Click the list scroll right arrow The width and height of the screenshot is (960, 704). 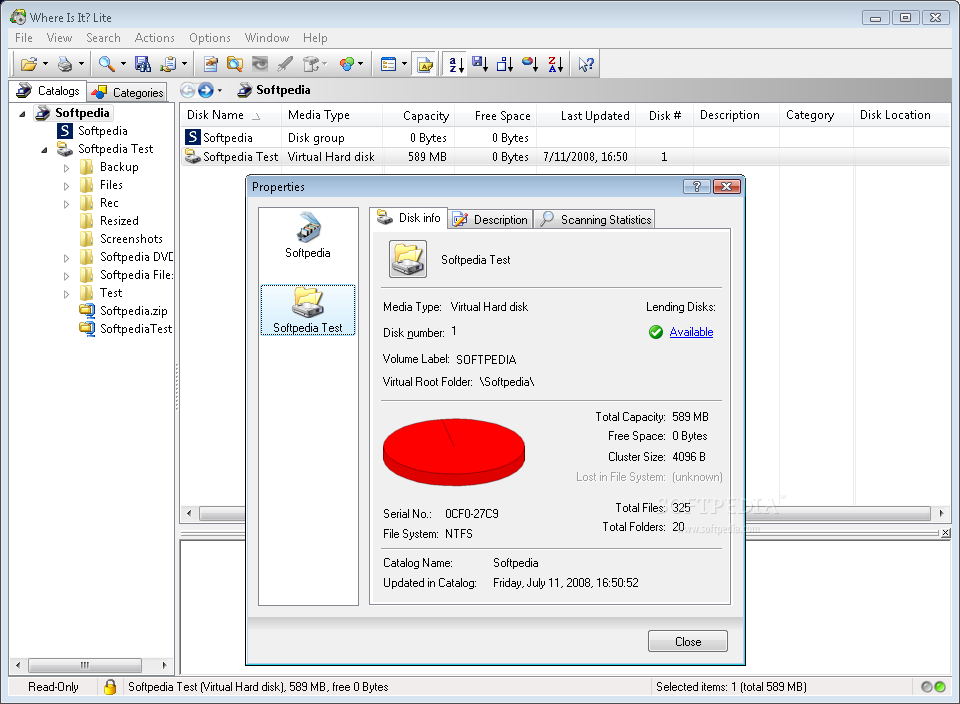[x=942, y=513]
